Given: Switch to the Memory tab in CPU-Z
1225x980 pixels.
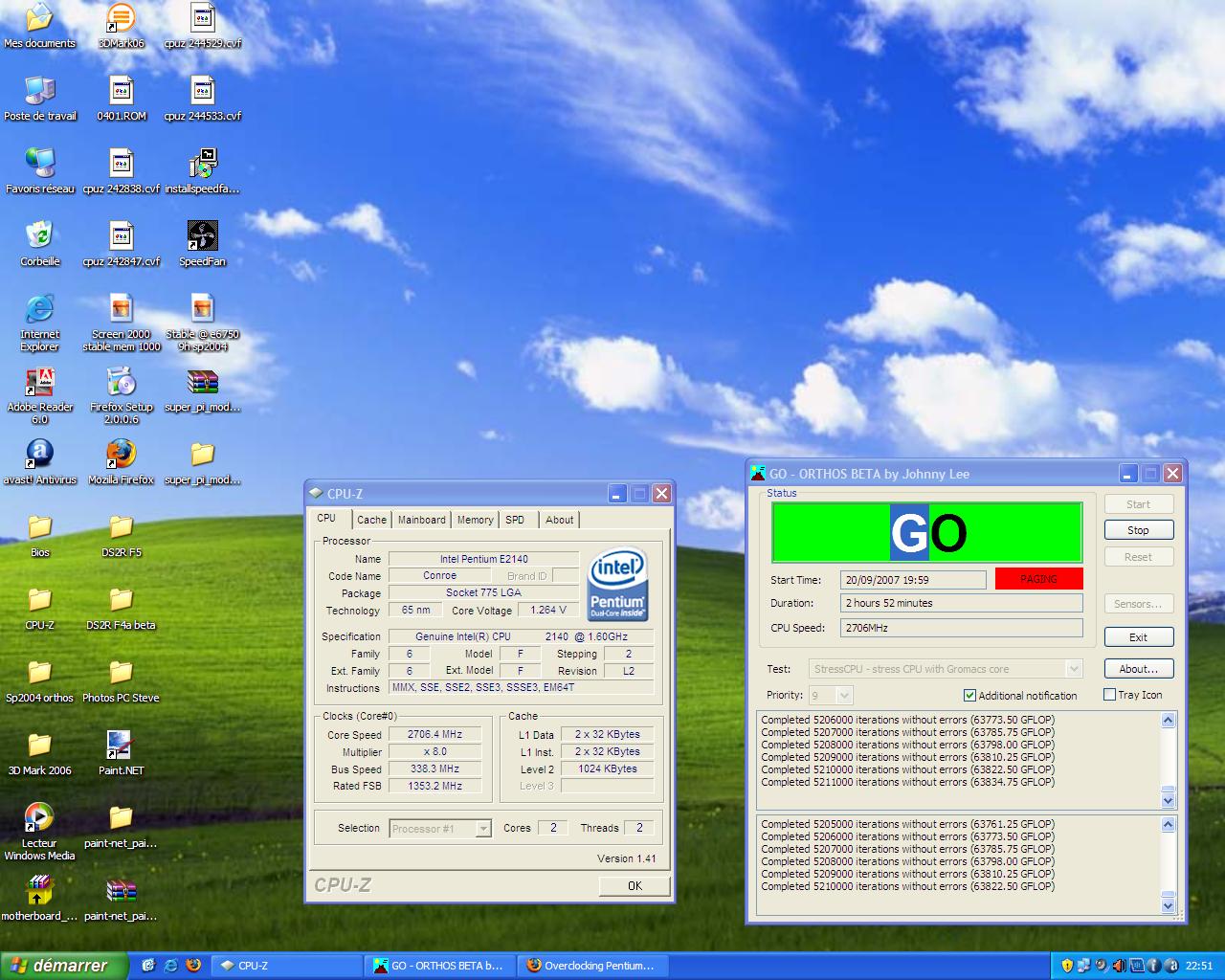Looking at the screenshot, I should [x=475, y=520].
